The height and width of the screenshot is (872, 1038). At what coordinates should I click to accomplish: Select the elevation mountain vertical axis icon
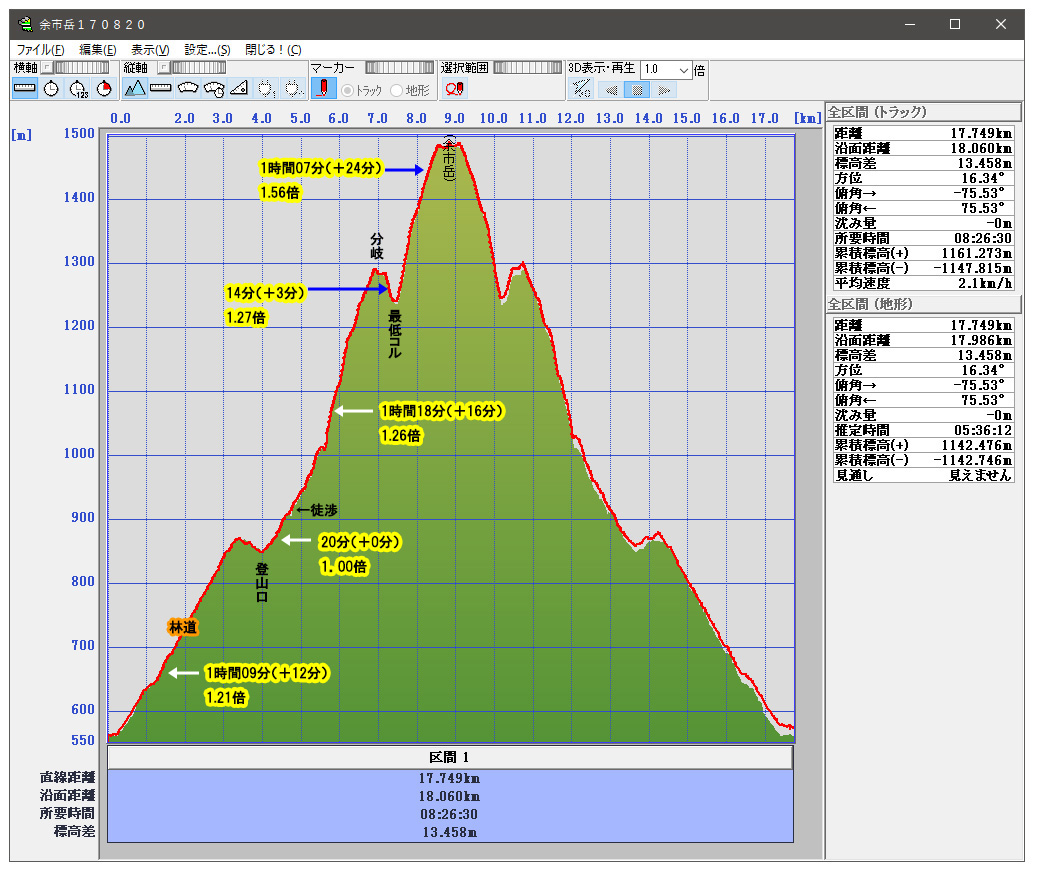[x=135, y=89]
